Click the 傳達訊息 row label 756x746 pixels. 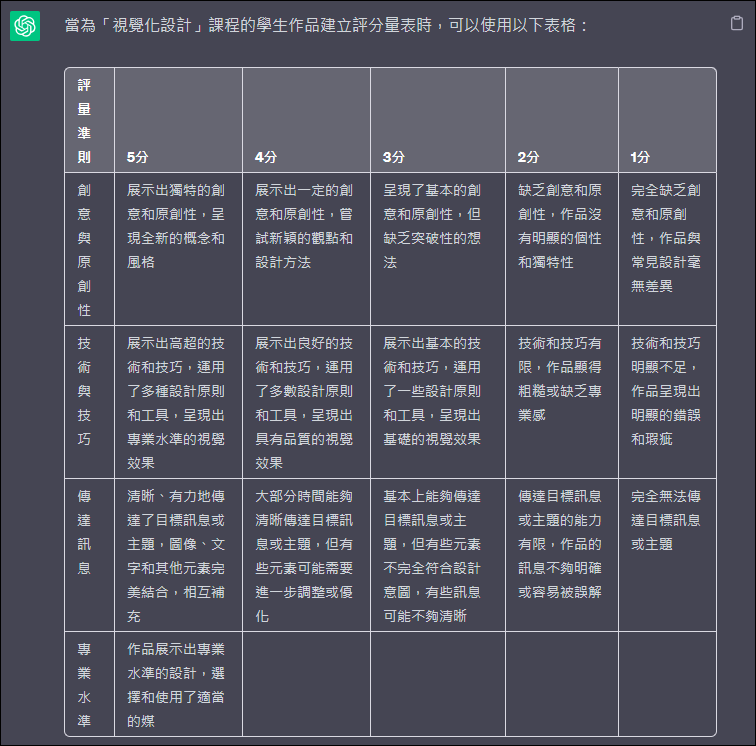pyautogui.click(x=90, y=555)
